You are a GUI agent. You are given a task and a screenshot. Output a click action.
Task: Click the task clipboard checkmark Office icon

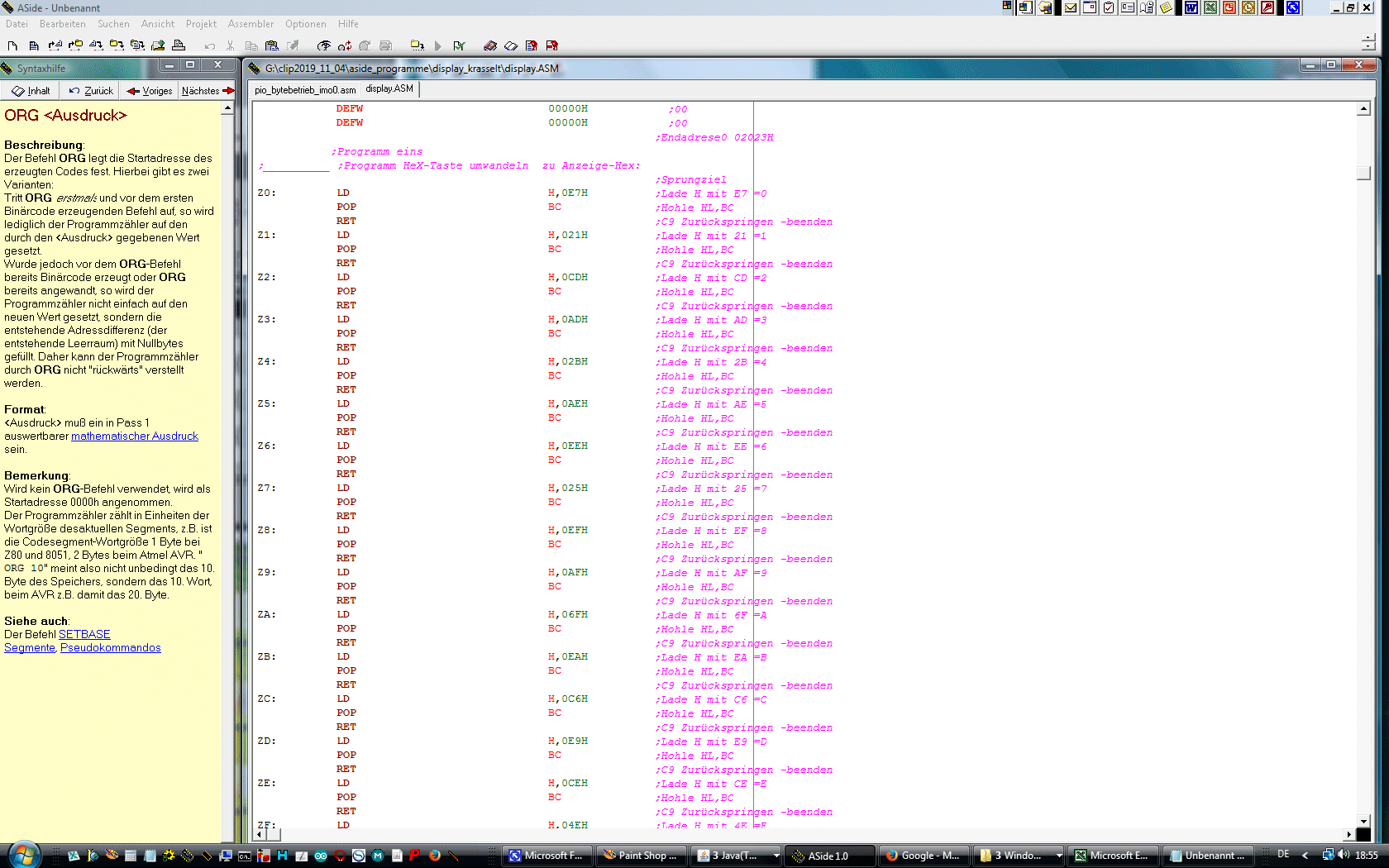tap(1109, 7)
